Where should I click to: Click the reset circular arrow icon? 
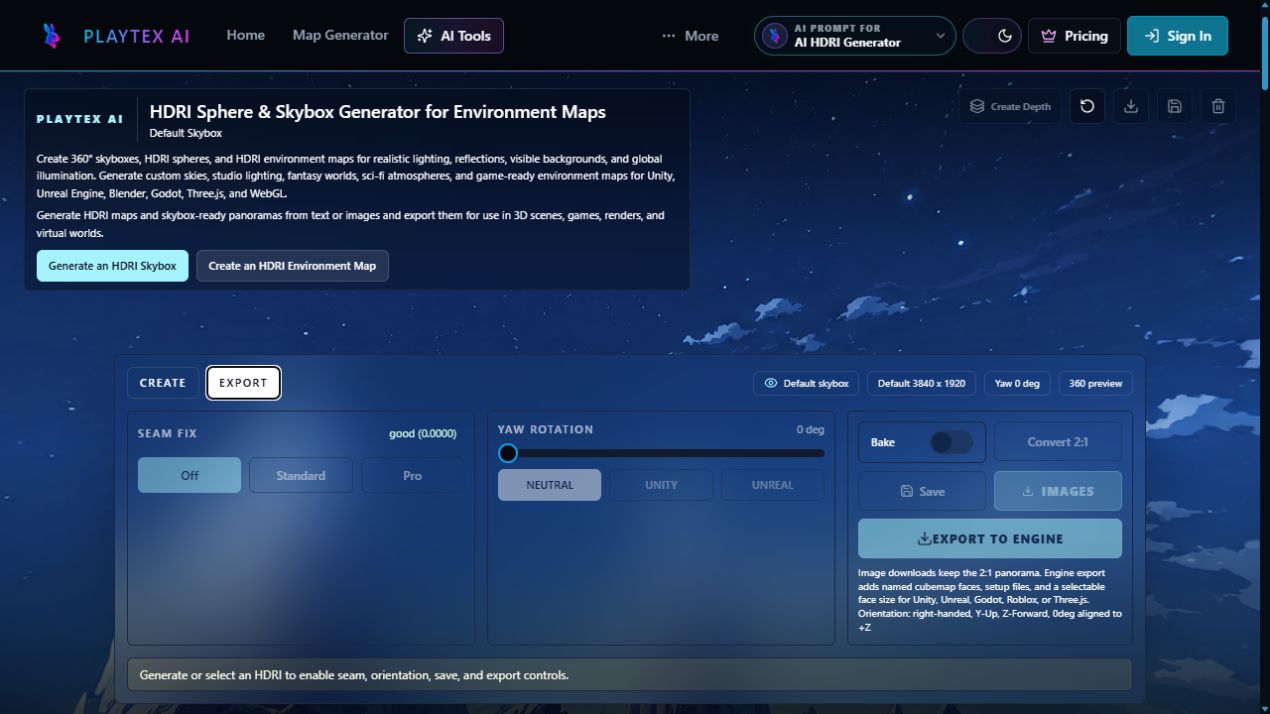[1087, 106]
